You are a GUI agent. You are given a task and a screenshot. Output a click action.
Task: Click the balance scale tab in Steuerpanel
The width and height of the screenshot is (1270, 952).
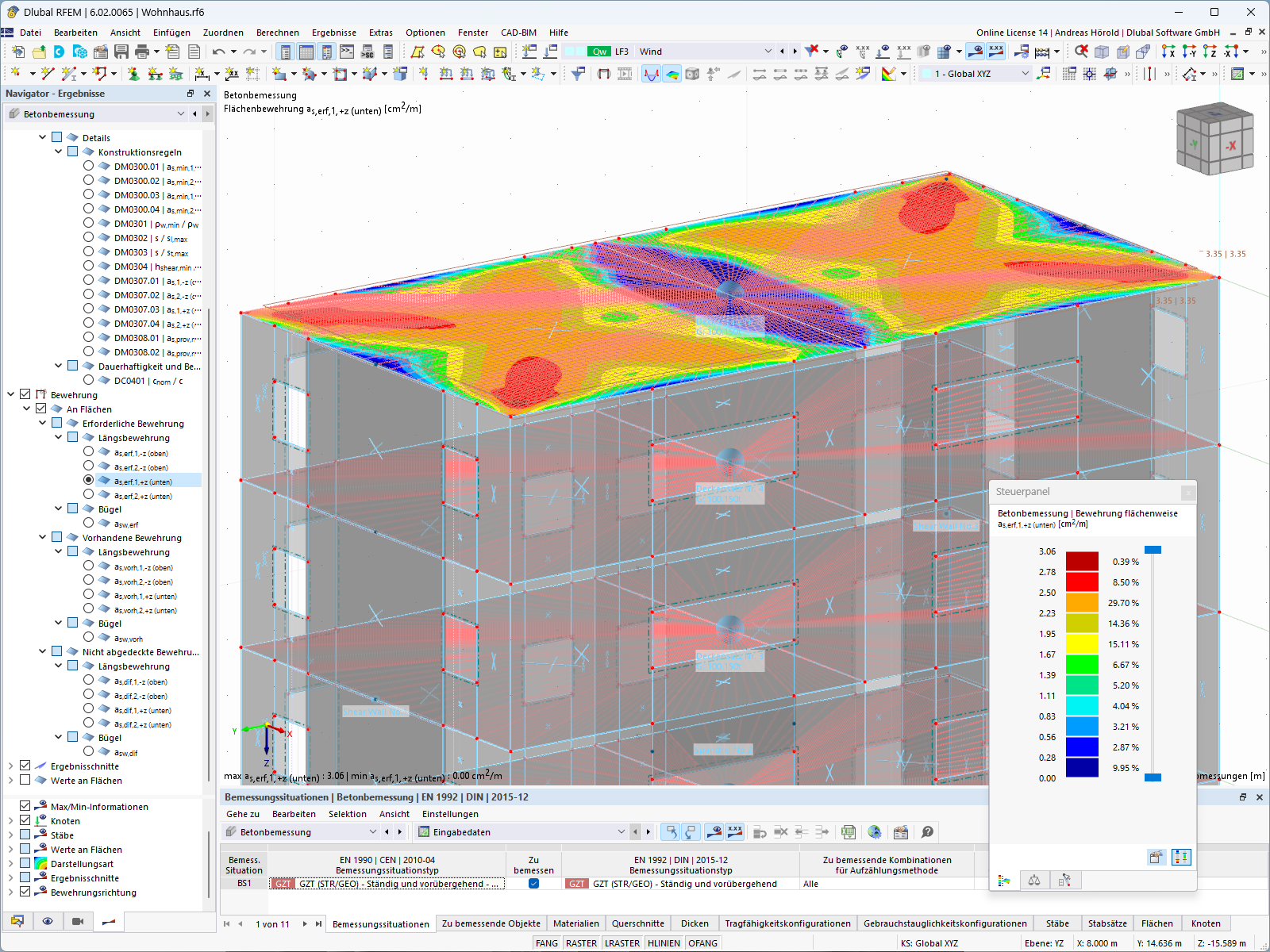[x=1034, y=880]
